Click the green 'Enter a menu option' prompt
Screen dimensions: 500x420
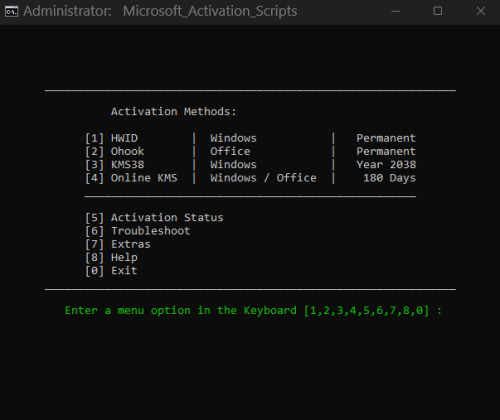pyautogui.click(x=253, y=311)
